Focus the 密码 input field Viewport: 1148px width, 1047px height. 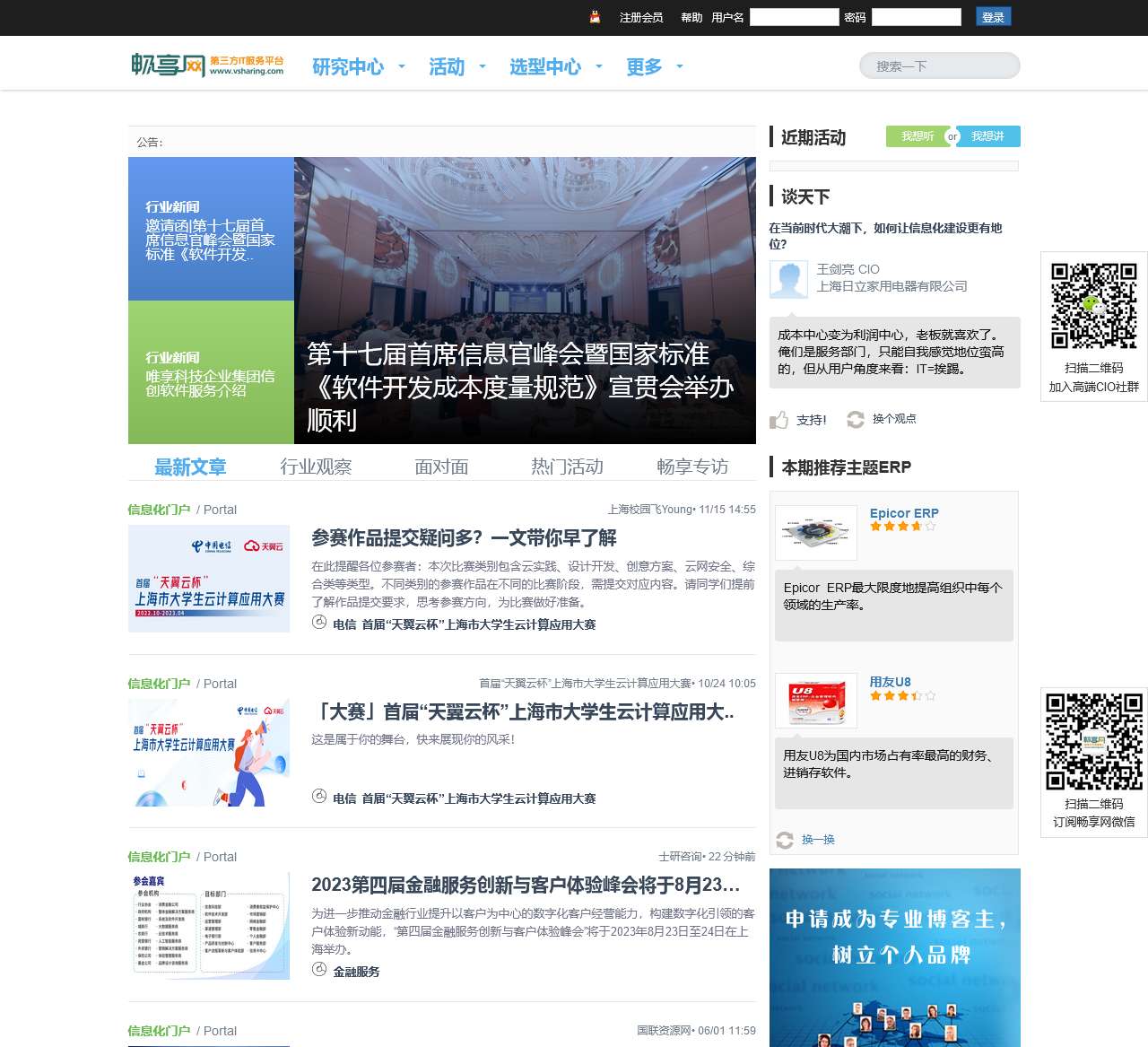tap(916, 17)
